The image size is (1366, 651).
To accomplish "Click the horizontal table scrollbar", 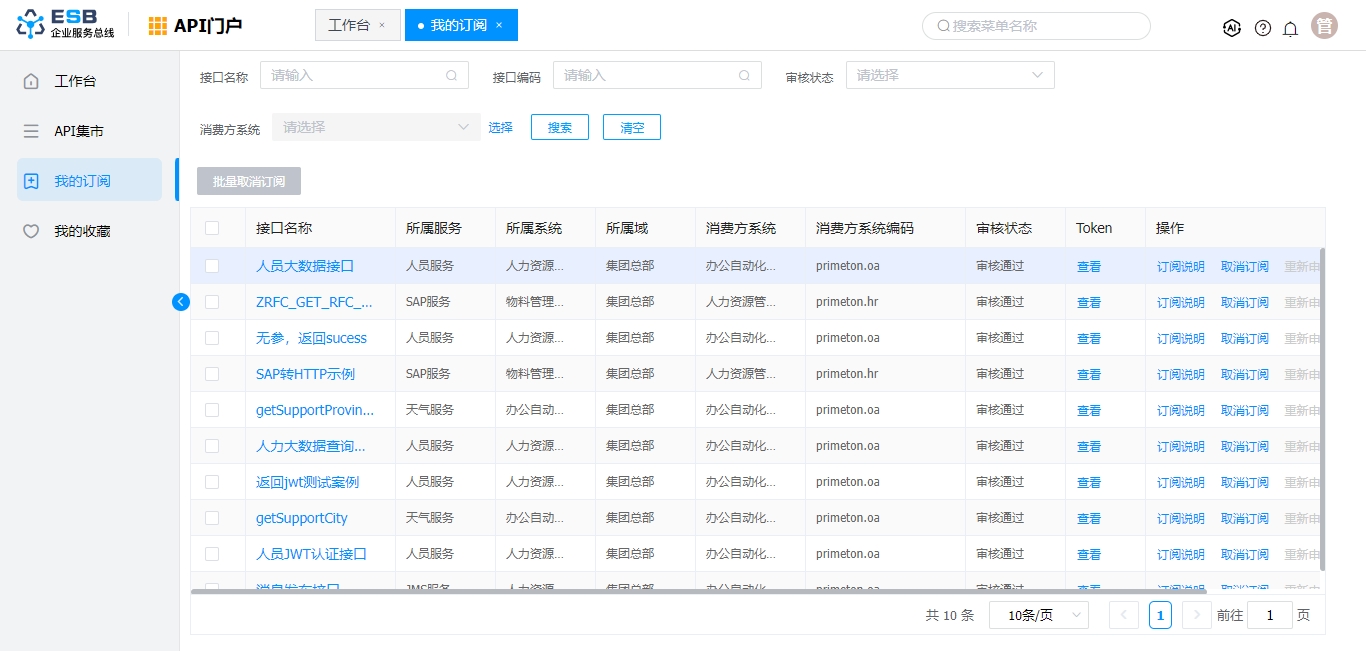I will point(700,591).
